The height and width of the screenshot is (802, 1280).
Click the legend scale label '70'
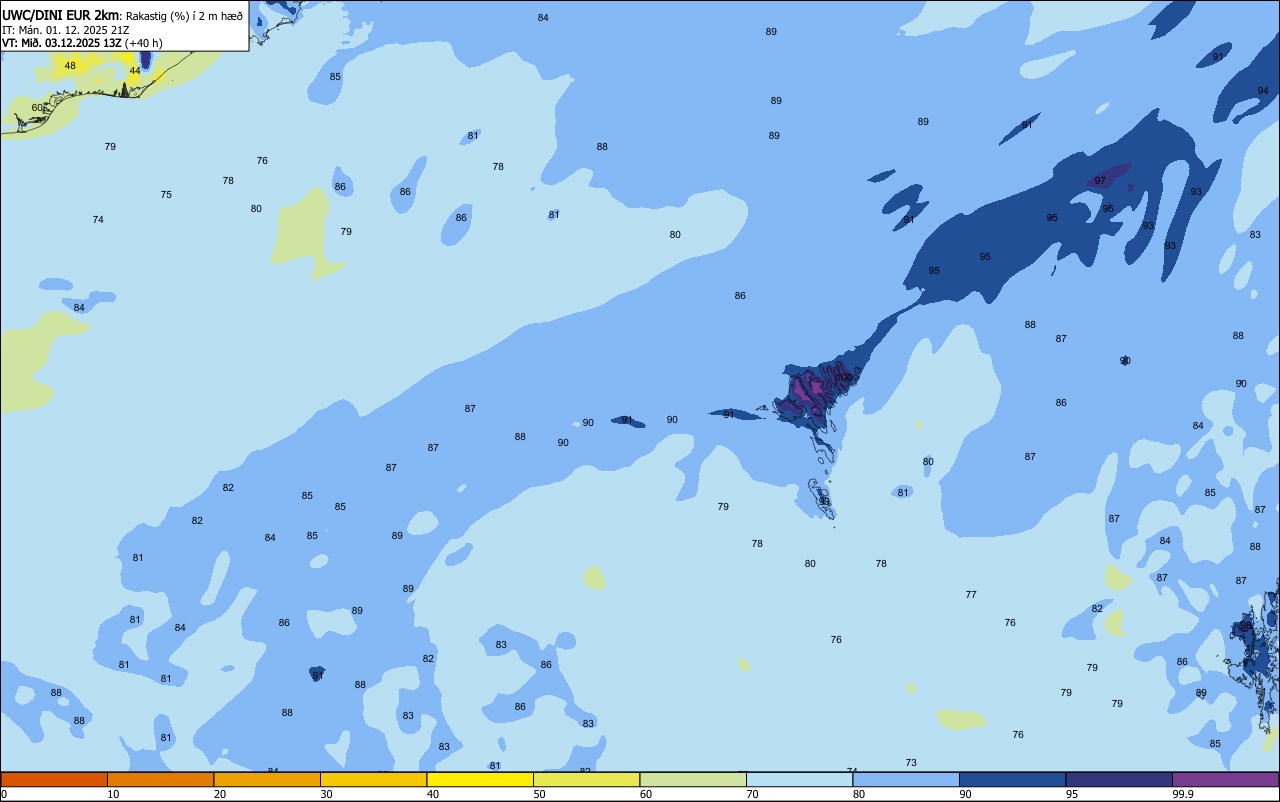tap(752, 794)
